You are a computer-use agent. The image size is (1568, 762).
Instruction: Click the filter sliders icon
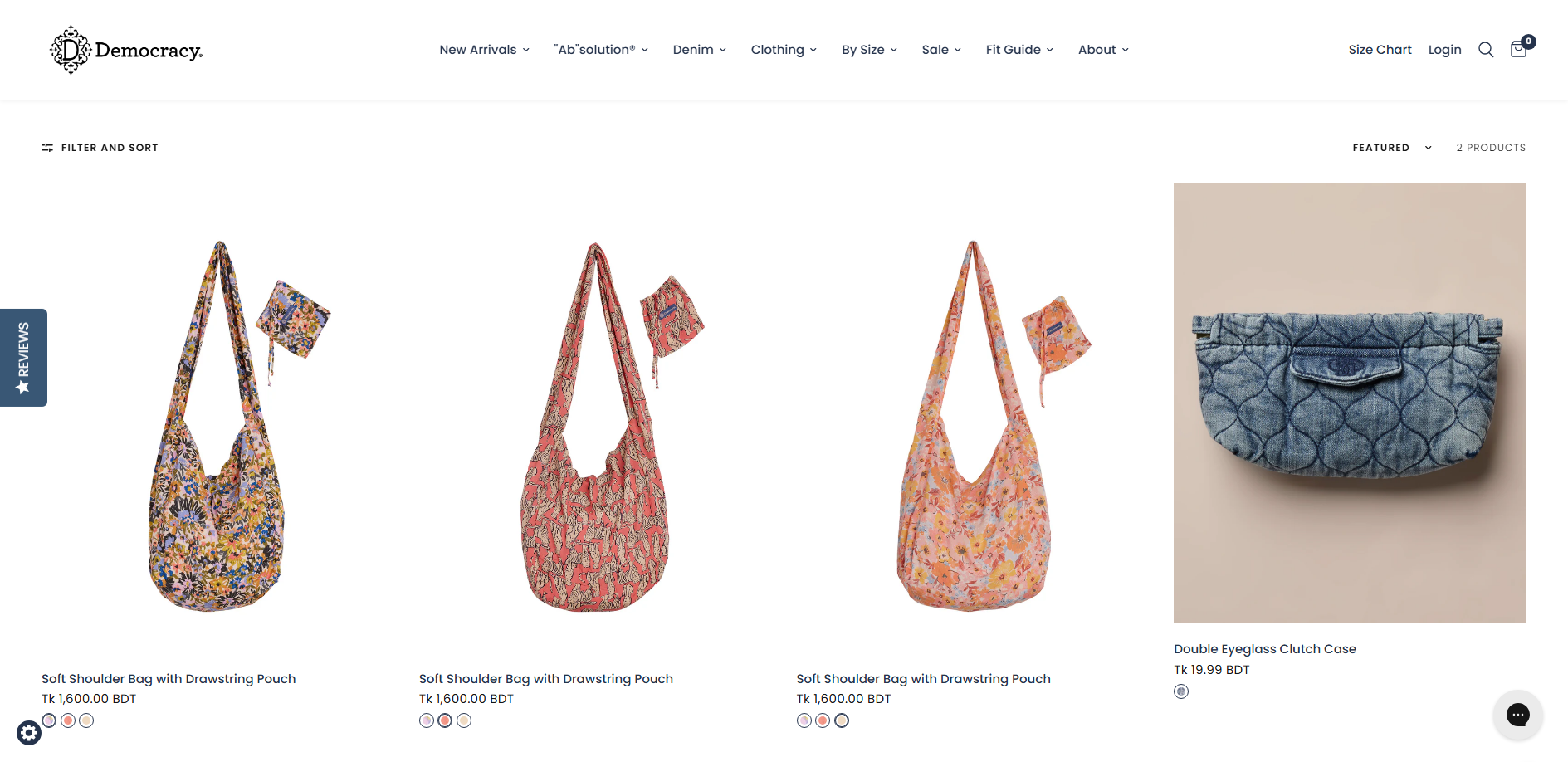(x=47, y=148)
